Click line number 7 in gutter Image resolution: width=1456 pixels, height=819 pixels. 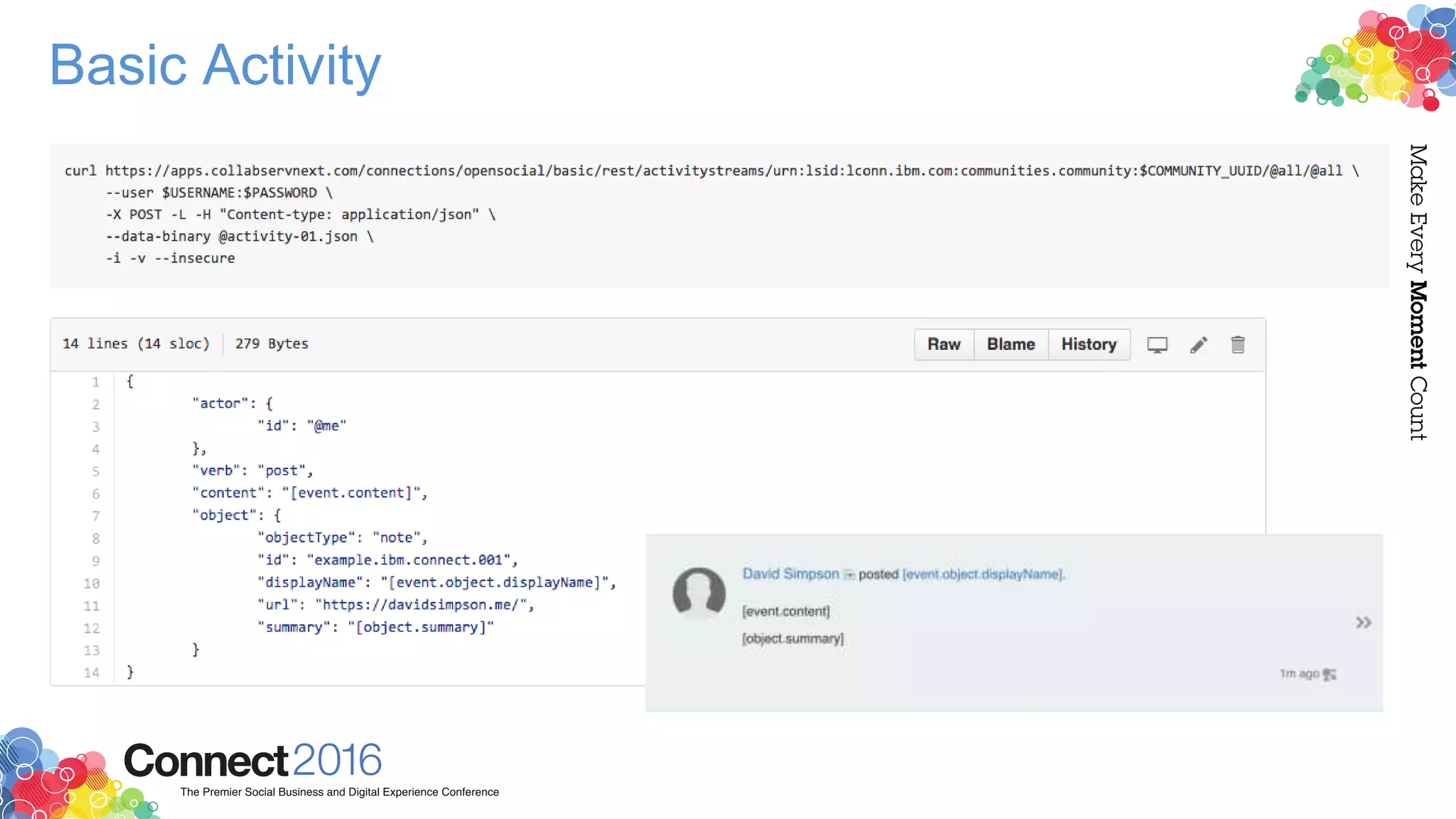[95, 516]
